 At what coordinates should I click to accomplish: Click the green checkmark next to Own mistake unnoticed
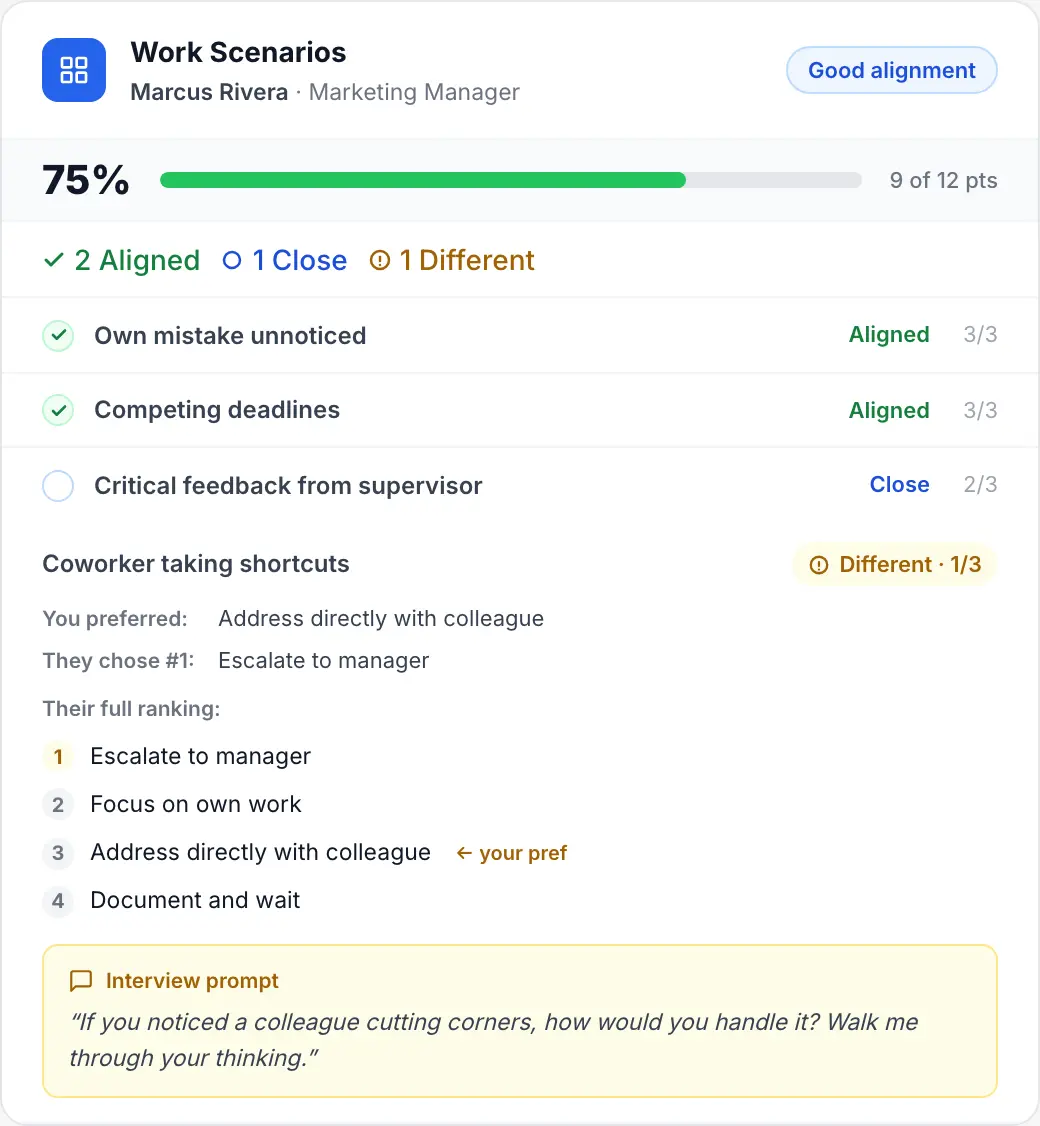pyautogui.click(x=58, y=336)
